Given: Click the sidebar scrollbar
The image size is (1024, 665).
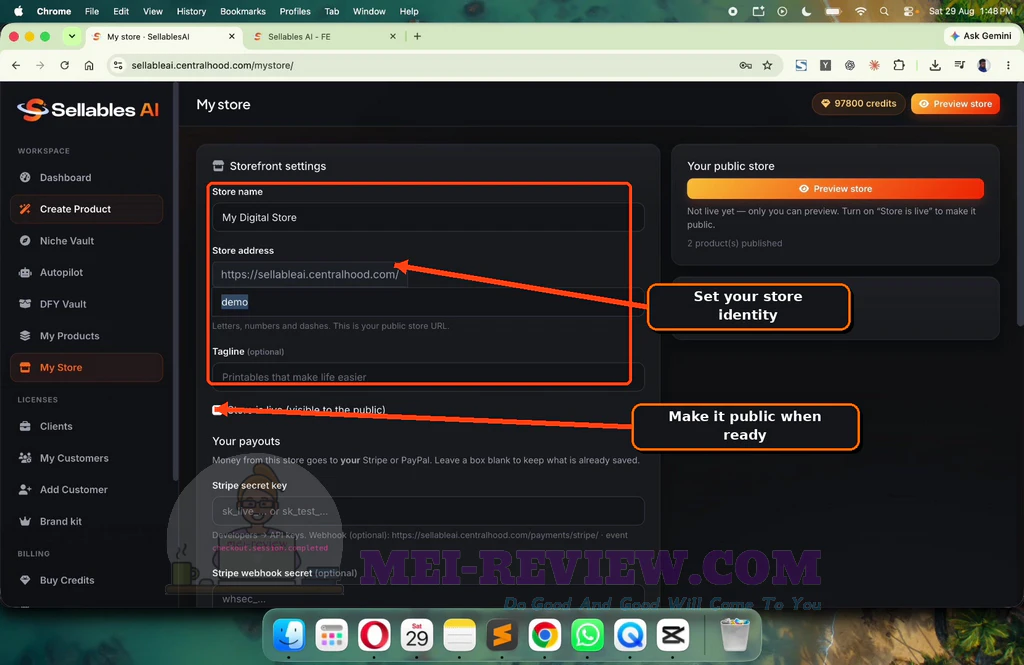Looking at the screenshot, I should pos(175,284).
